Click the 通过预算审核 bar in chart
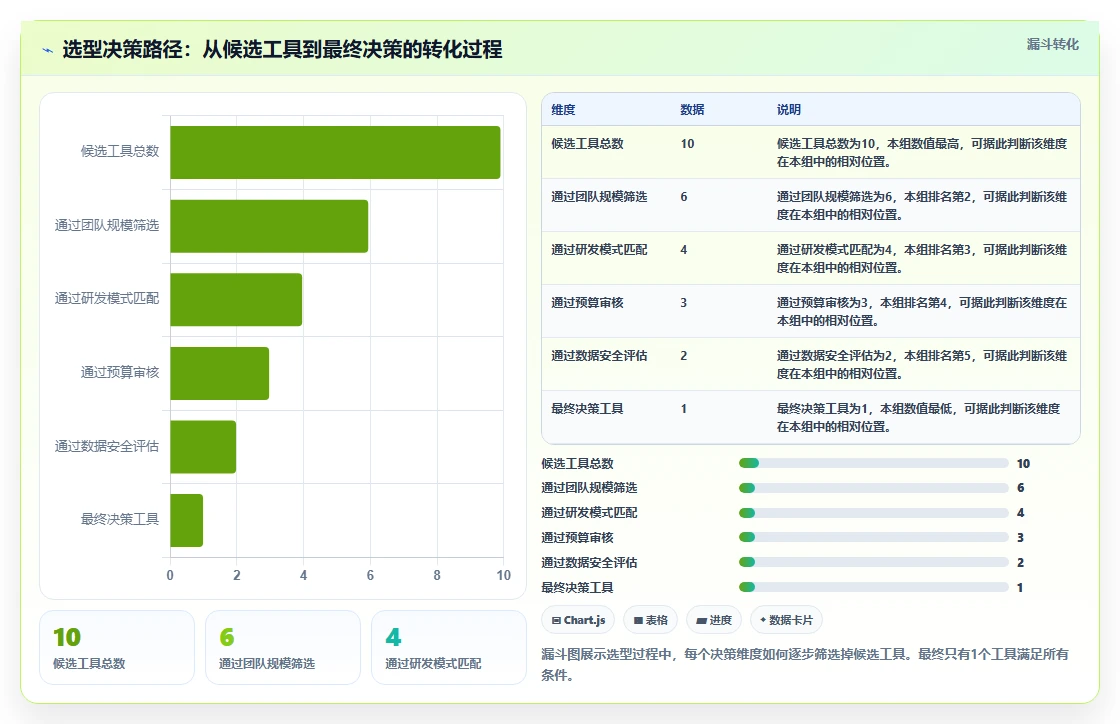This screenshot has height=724, width=1120. (x=219, y=373)
